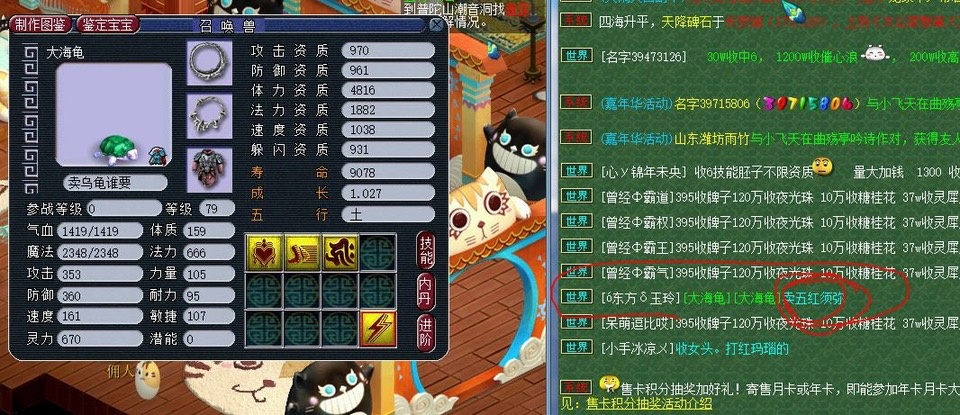Open 售卡积分抽奖活动介绍 link
Image resolution: width=960 pixels, height=415 pixels.
(649, 403)
